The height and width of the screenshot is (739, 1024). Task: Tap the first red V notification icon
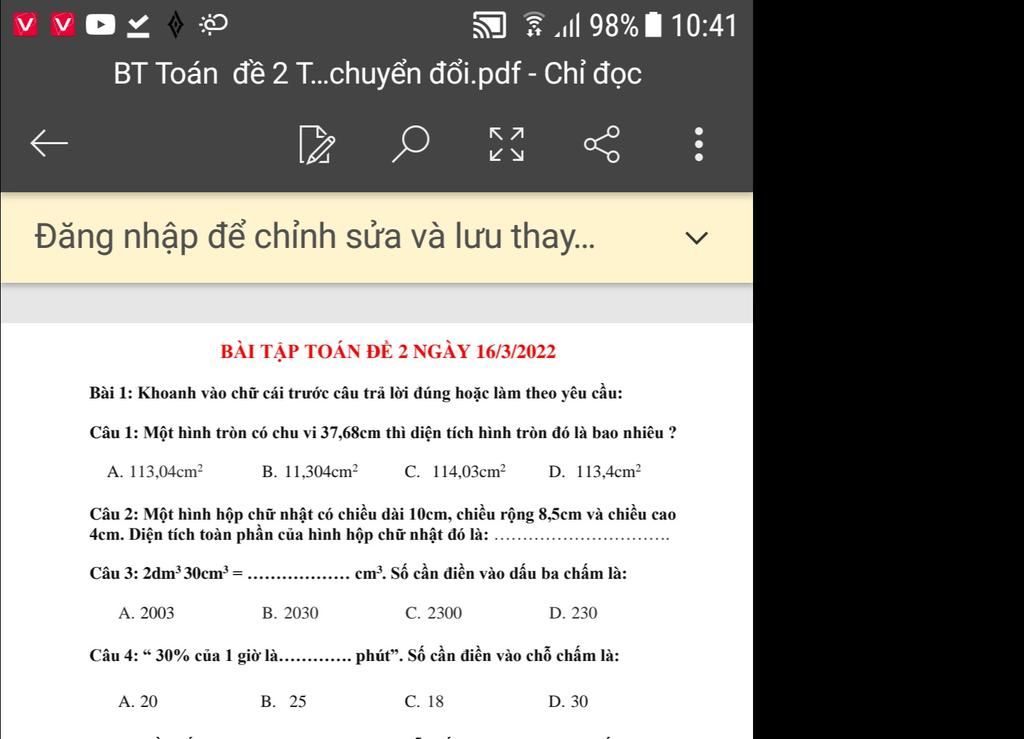click(x=25, y=25)
